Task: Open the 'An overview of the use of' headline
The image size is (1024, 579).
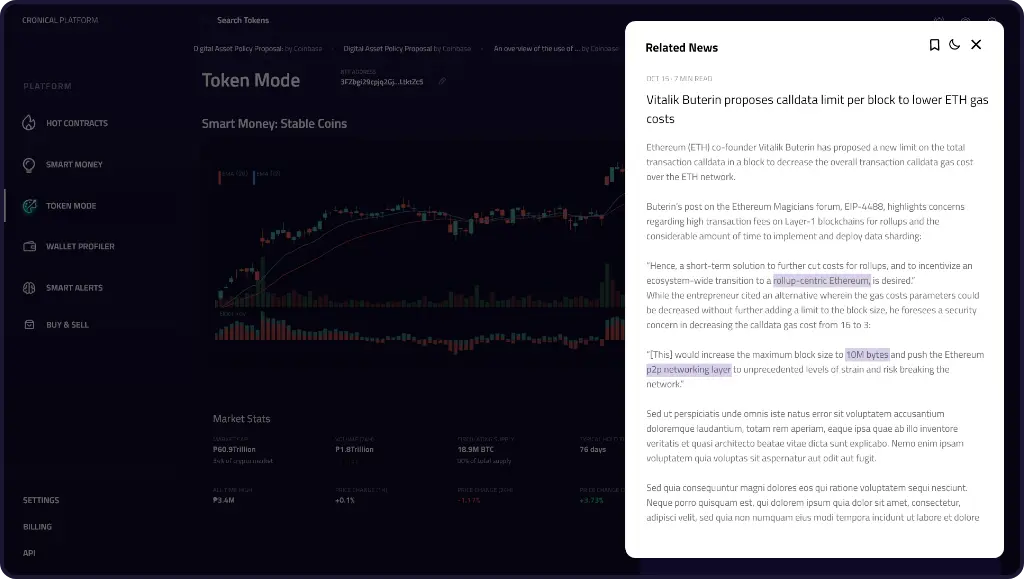Action: (x=556, y=48)
